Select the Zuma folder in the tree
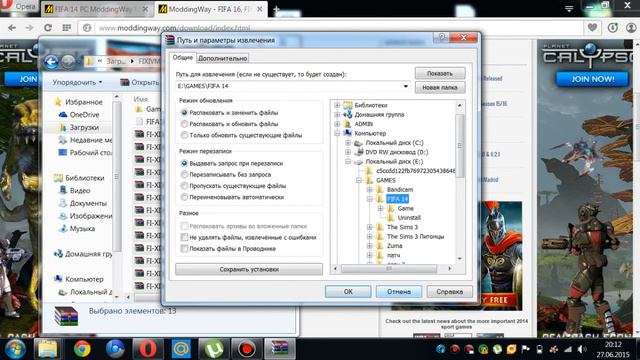The width and height of the screenshot is (640, 360). coord(394,246)
